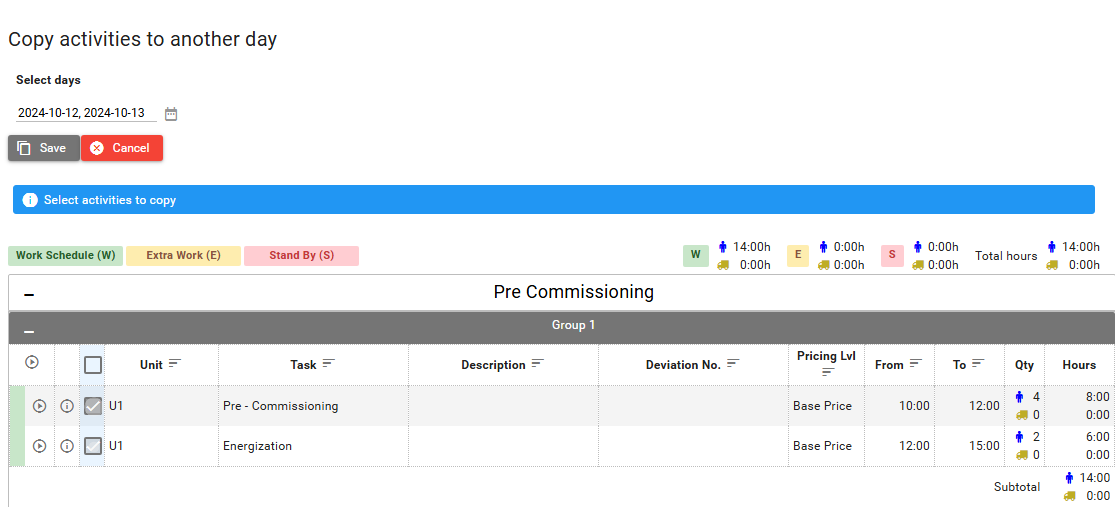Collapse the Pre Commissioning section
The image size is (1115, 507).
29,294
